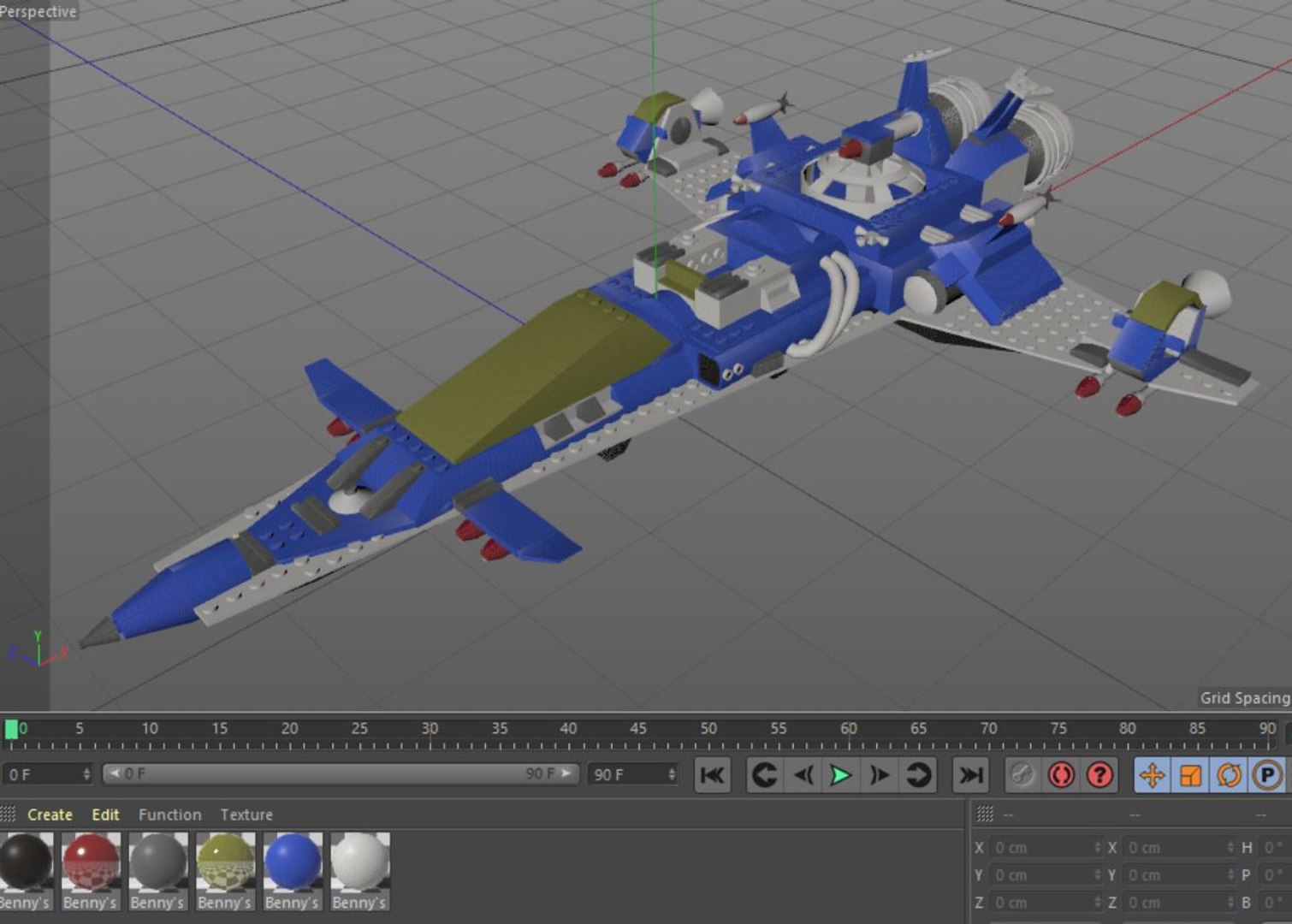Screen dimensions: 1292x924
Task: Select the red Benny's material sphere
Action: pos(91,862)
